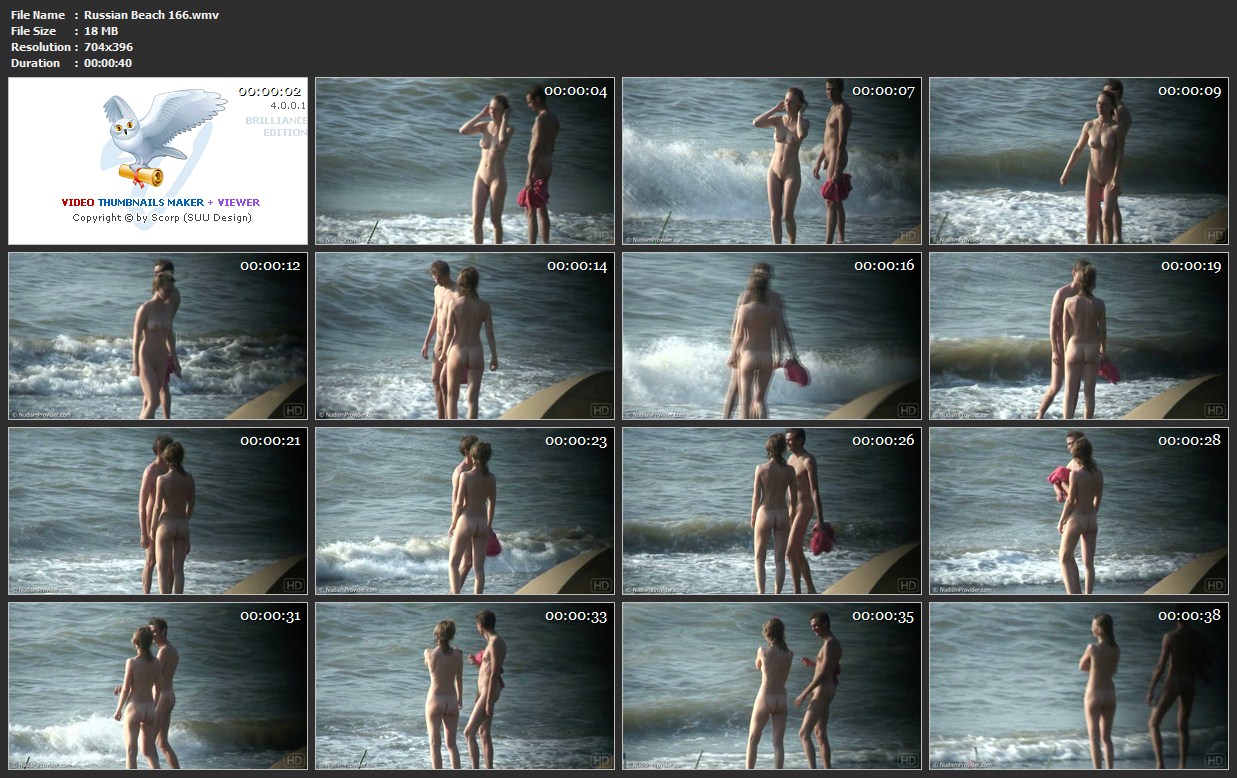Image resolution: width=1237 pixels, height=778 pixels.
Task: Click the HD badge on the 00:00:38 frame
Action: (1215, 760)
